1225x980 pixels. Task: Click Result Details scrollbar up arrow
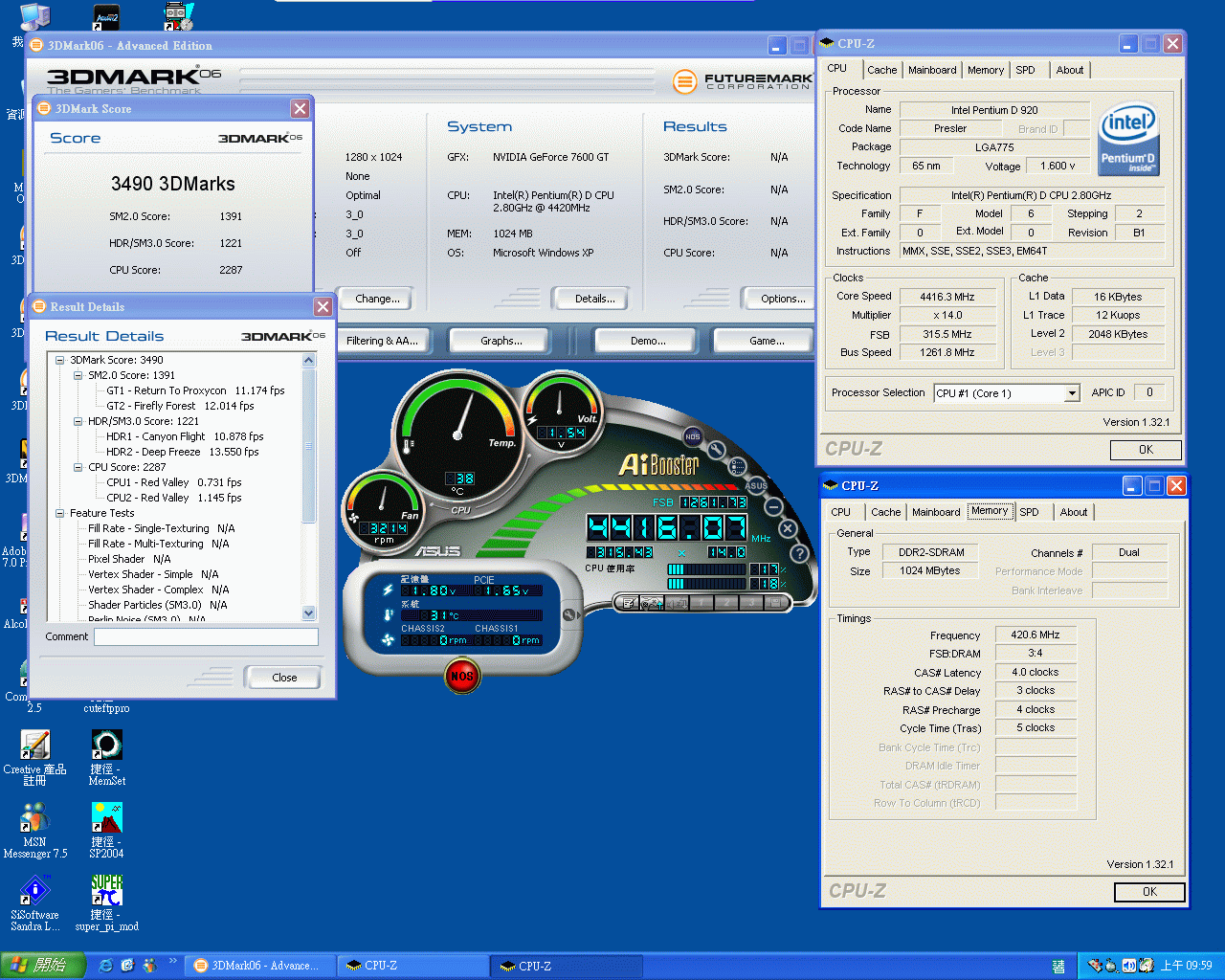point(309,360)
